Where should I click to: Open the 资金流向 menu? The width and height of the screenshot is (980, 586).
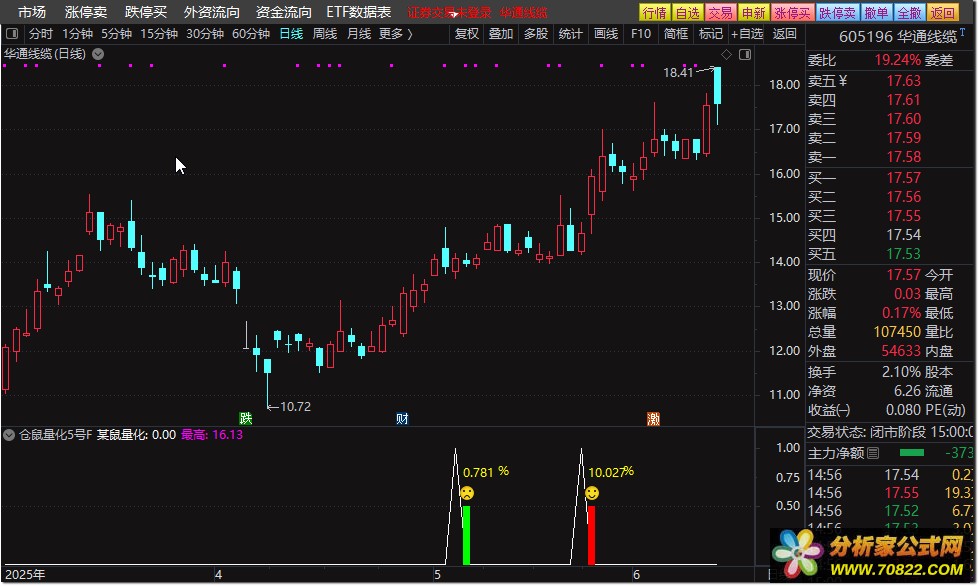(284, 12)
